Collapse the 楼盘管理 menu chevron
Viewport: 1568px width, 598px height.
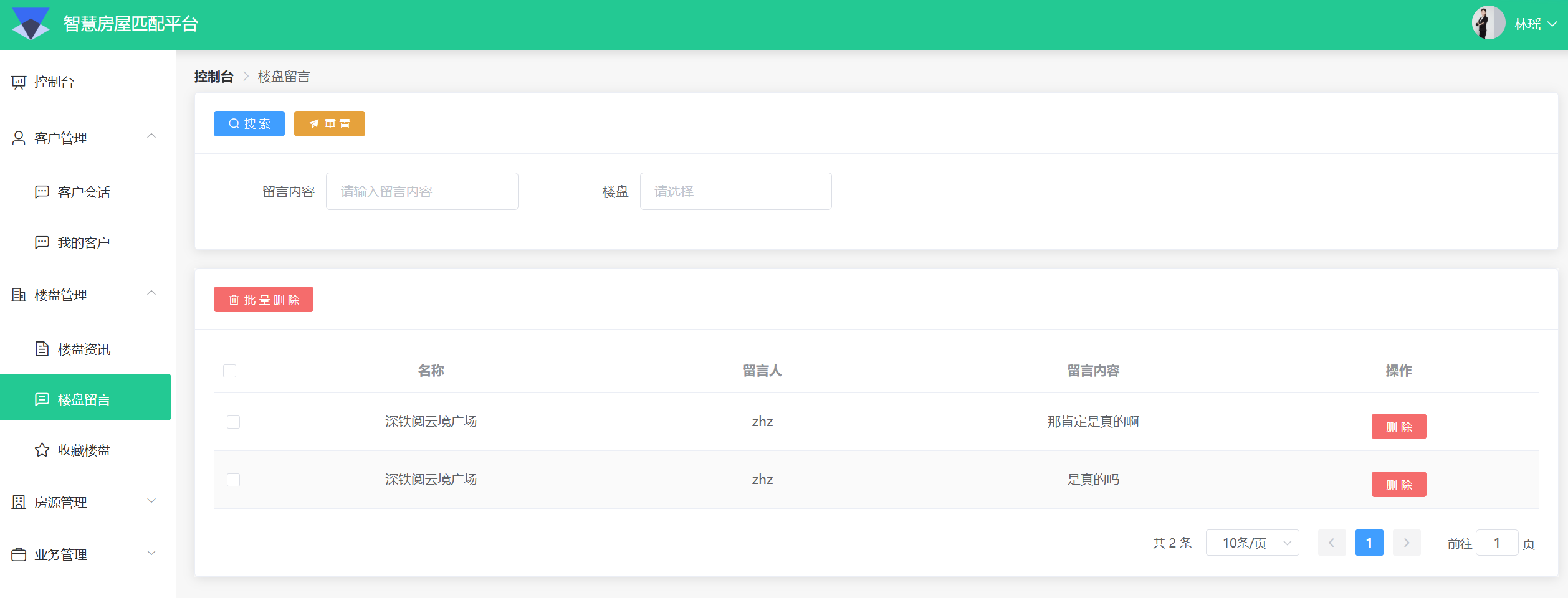(151, 293)
